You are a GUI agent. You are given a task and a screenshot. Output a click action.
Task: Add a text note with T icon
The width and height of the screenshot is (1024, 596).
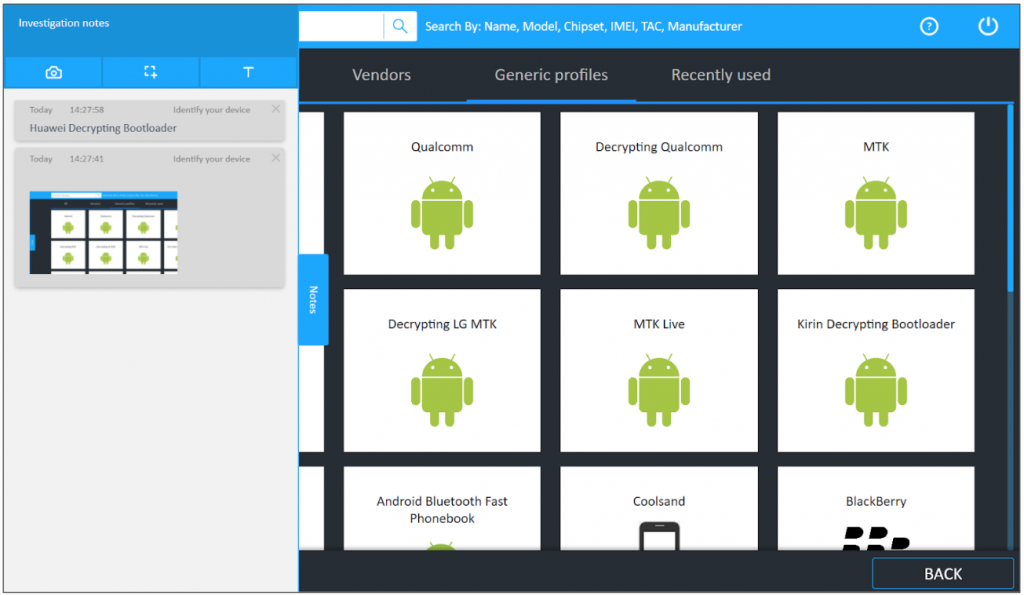click(x=248, y=72)
